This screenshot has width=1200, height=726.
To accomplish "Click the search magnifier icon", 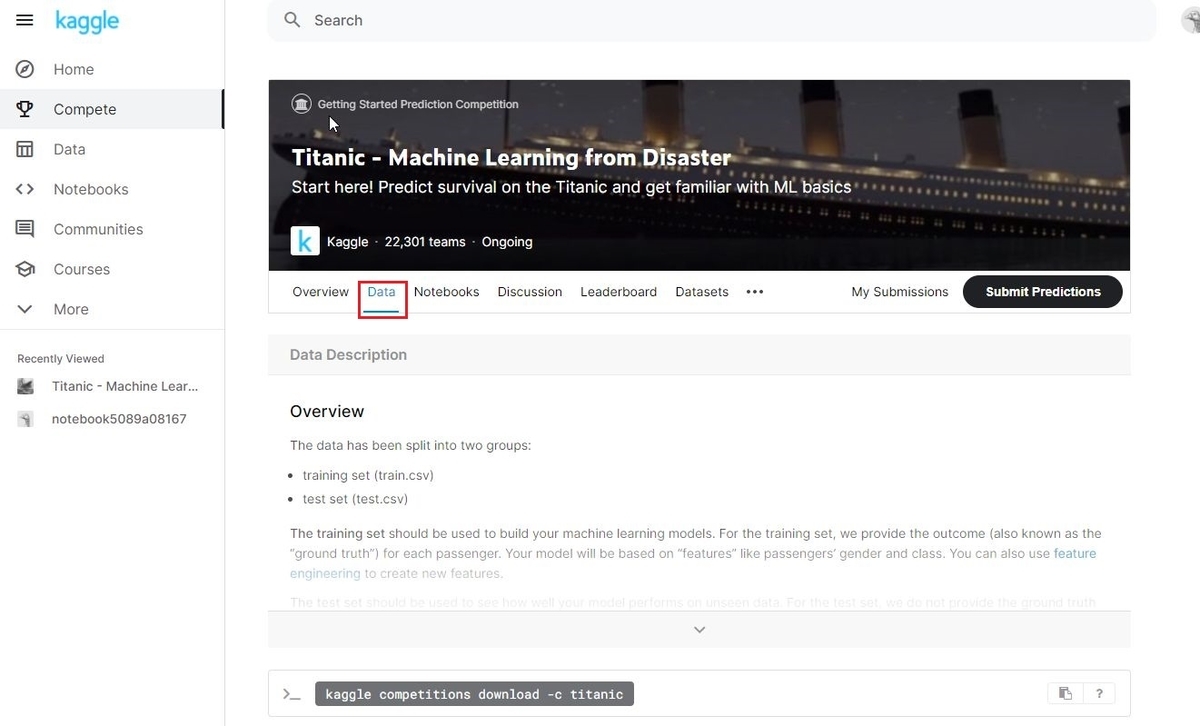I will [292, 20].
